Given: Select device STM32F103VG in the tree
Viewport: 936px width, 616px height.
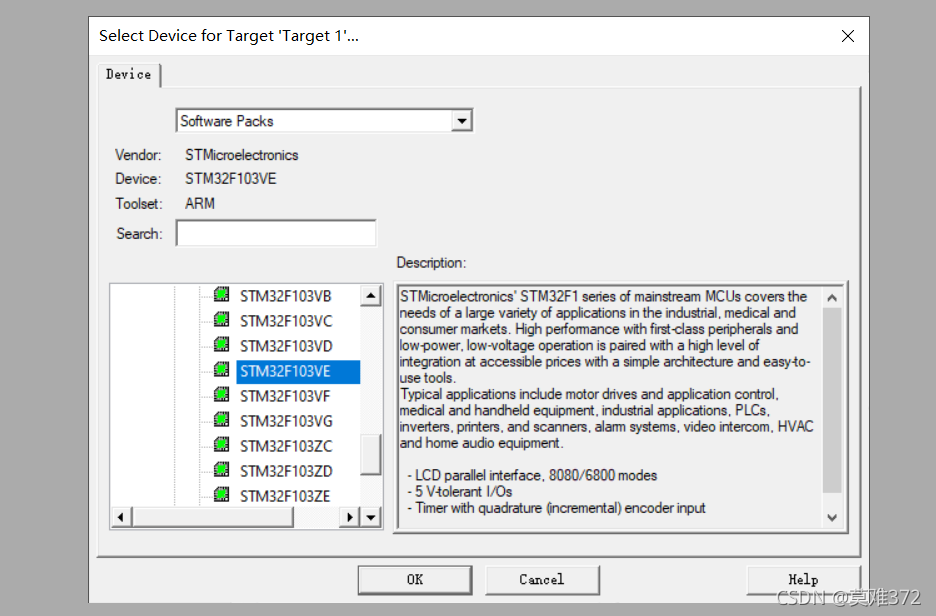Looking at the screenshot, I should coord(286,421).
